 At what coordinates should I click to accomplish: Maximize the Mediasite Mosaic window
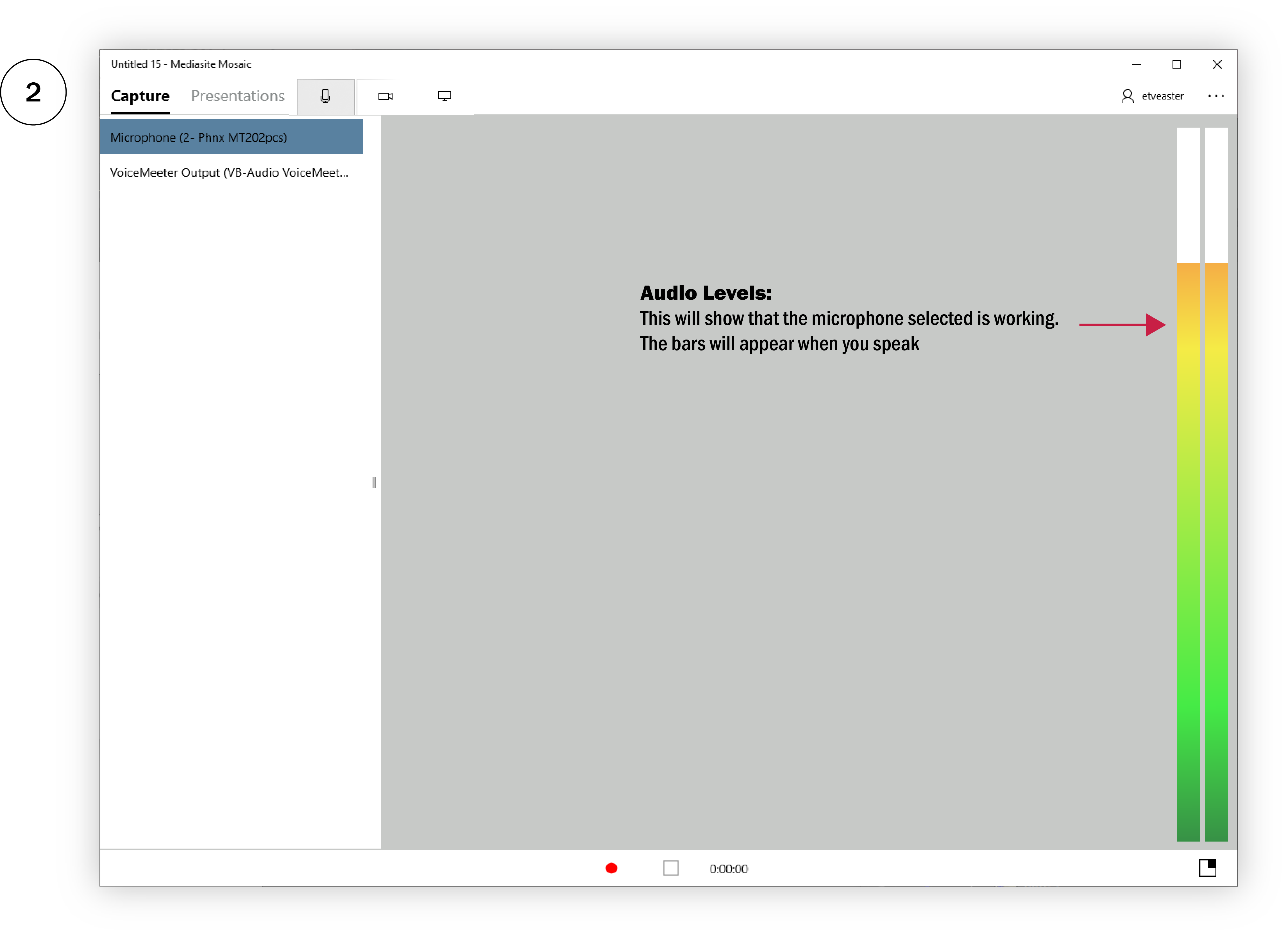[x=1177, y=64]
